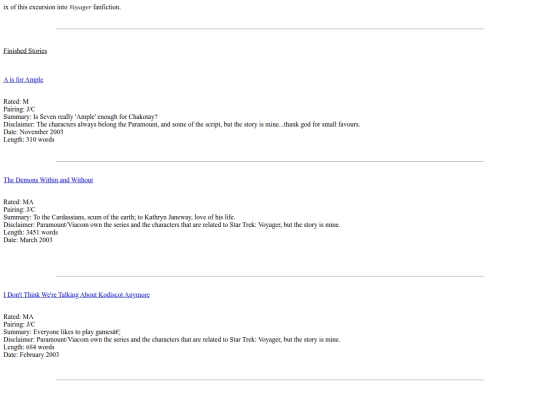Open the Kodiscot story link

(x=76, y=294)
